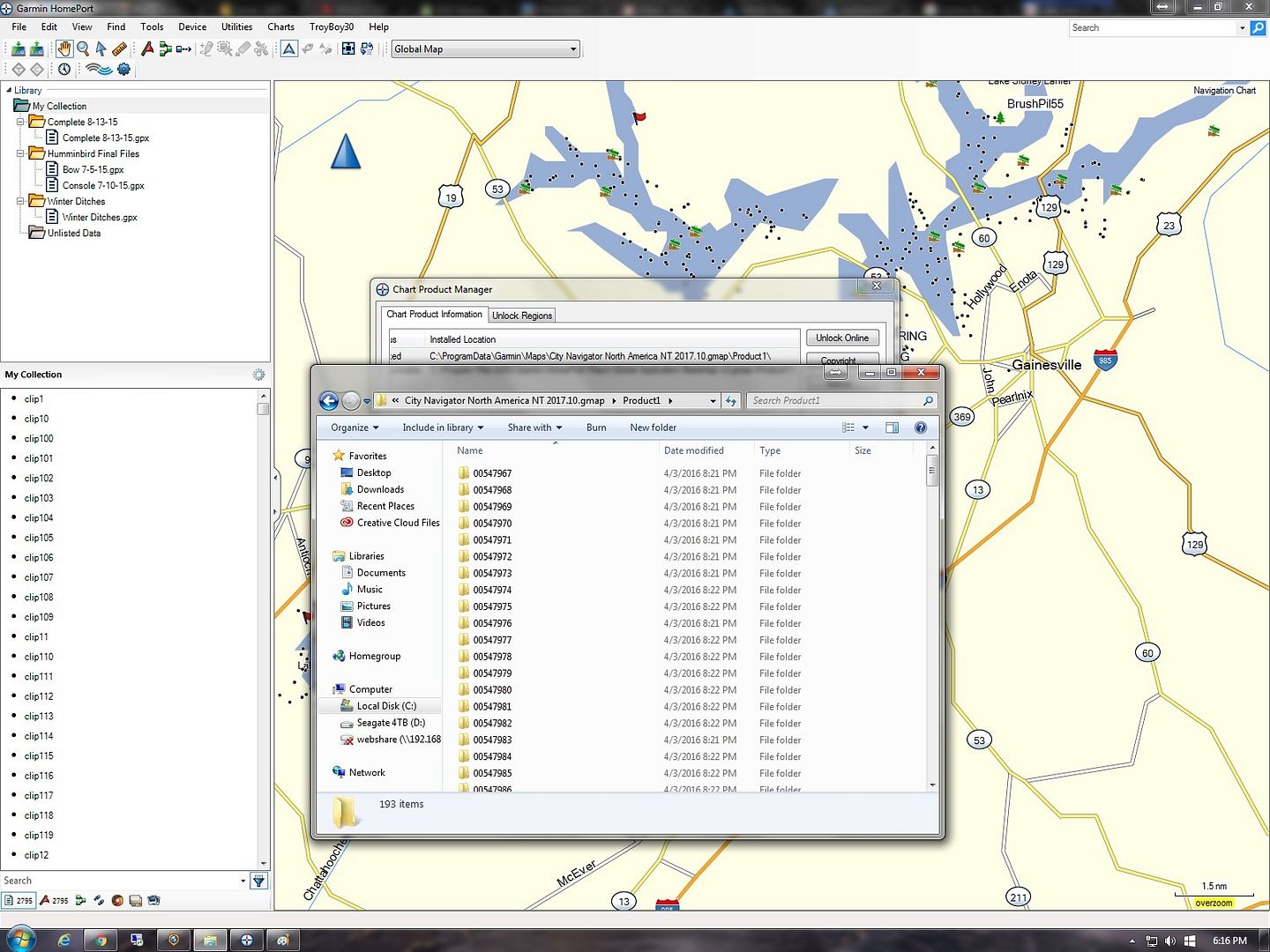Open Local Disk (C:) in Explorer
This screenshot has width=1270, height=952.
tap(386, 706)
